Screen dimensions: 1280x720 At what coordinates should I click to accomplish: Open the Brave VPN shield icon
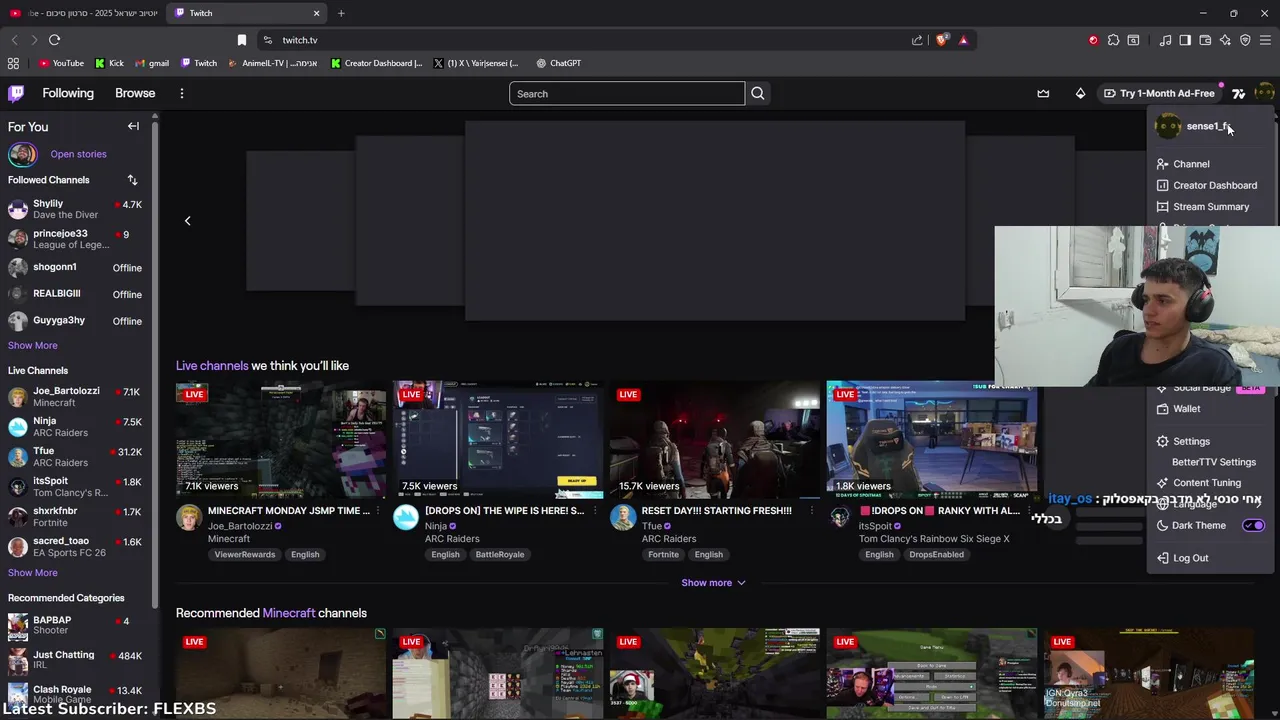(x=1245, y=40)
